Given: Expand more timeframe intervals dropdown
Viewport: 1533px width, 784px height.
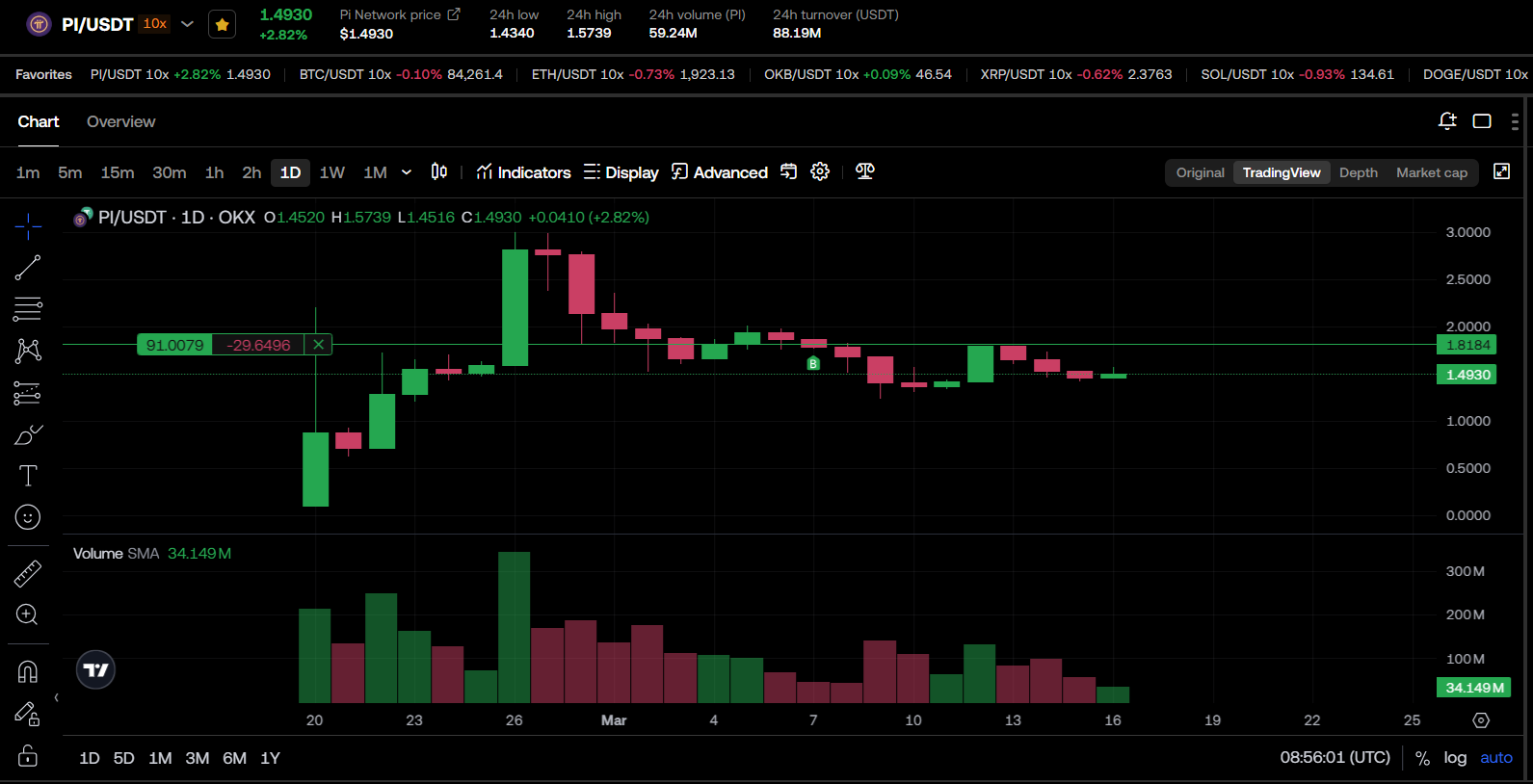Looking at the screenshot, I should click(x=407, y=172).
